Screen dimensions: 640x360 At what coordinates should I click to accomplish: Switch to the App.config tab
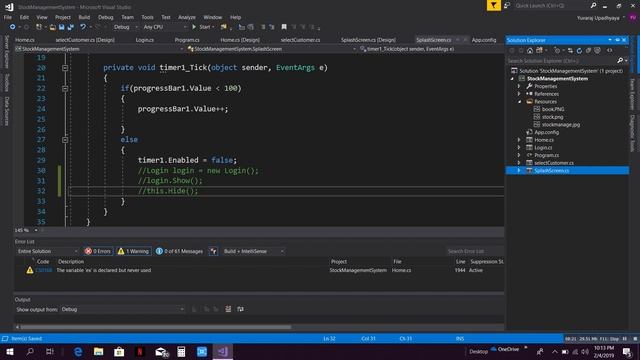pos(484,40)
